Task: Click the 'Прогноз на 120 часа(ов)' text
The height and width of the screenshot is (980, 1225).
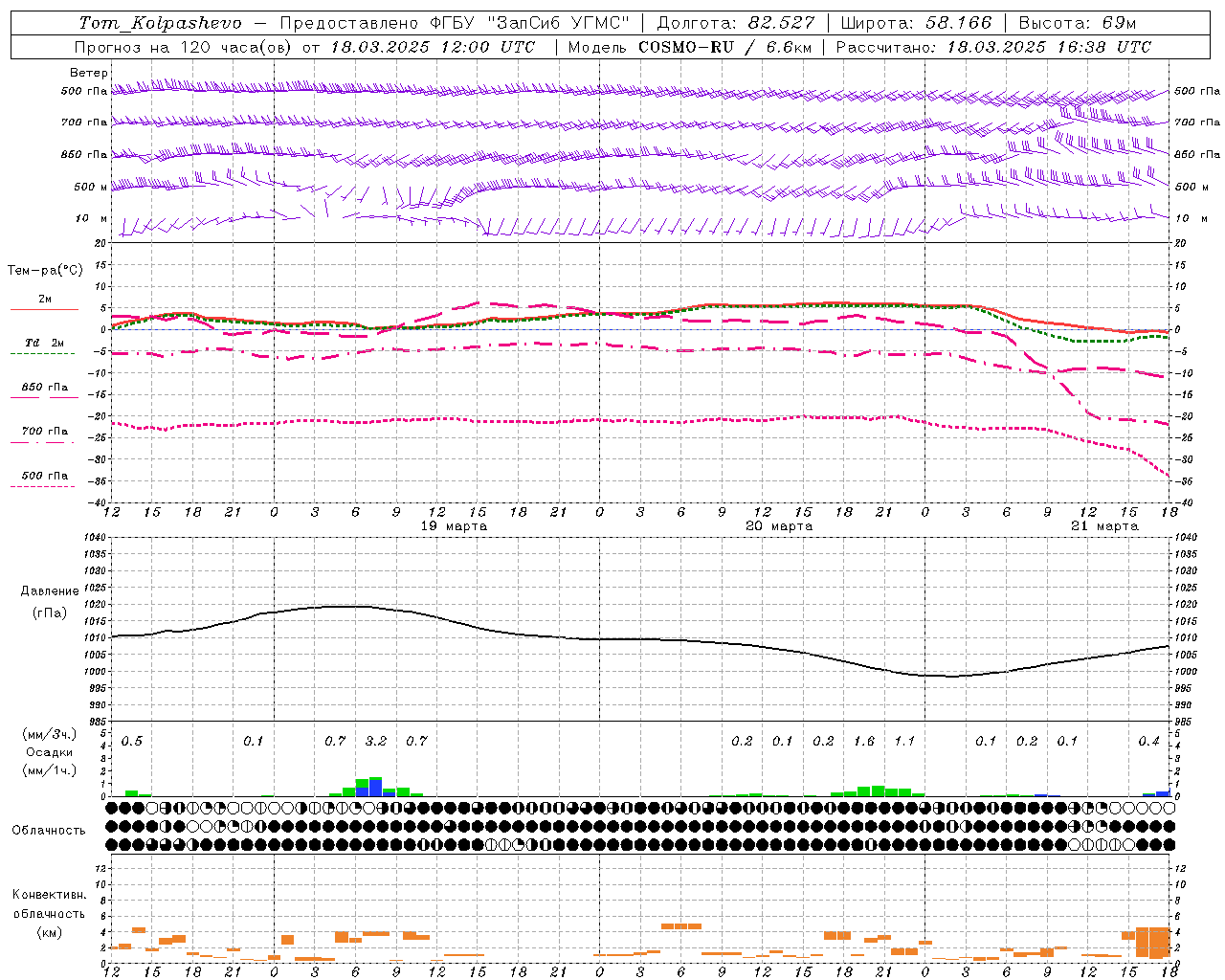Action: pyautogui.click(x=185, y=47)
